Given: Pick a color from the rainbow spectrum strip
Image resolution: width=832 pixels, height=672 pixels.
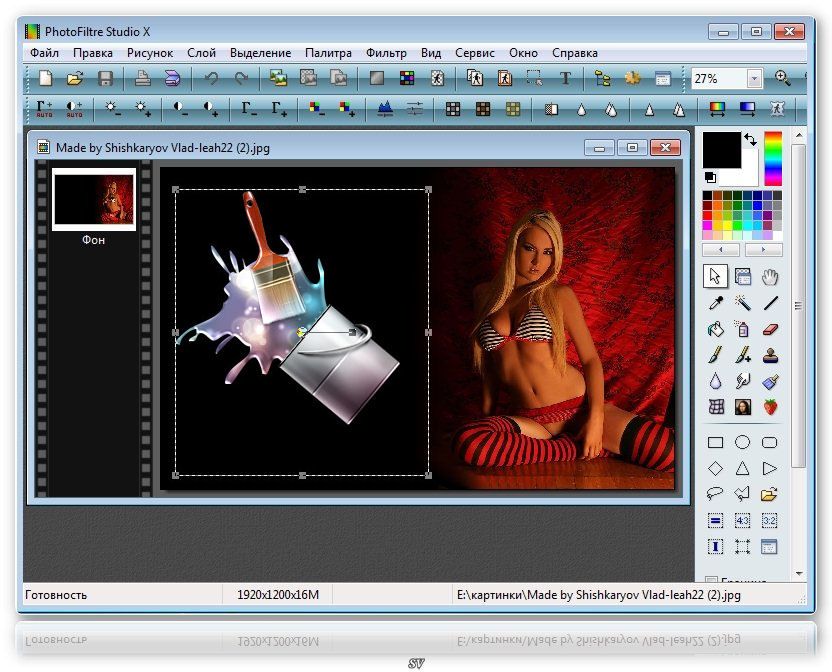Looking at the screenshot, I should click(x=773, y=158).
